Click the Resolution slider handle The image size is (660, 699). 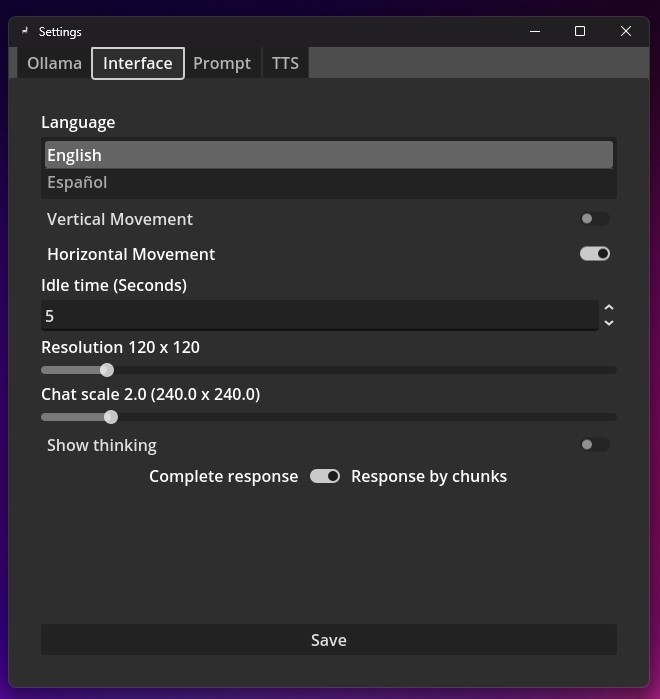[107, 370]
